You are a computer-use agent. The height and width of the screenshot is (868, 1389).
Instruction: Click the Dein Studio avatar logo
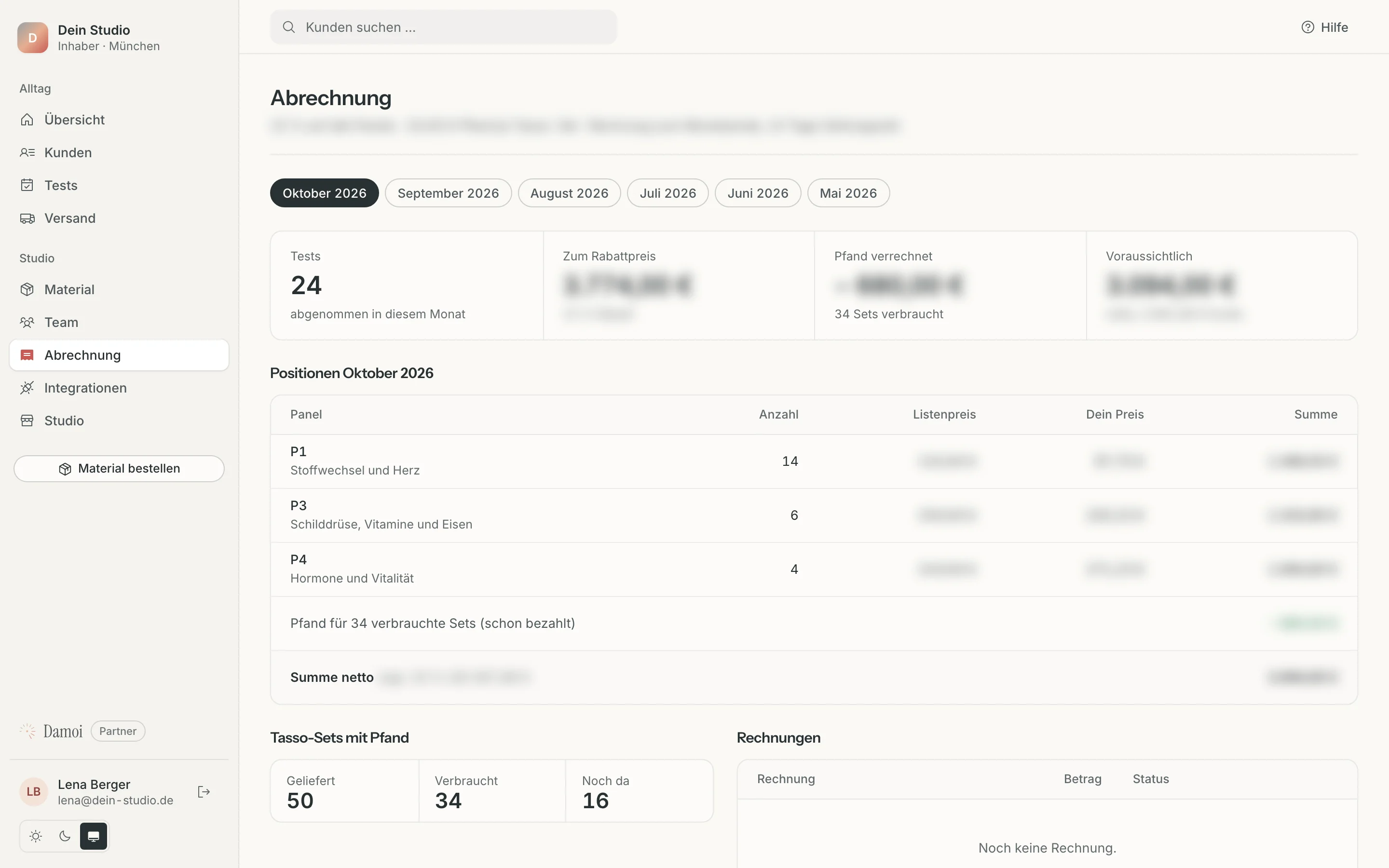click(33, 37)
